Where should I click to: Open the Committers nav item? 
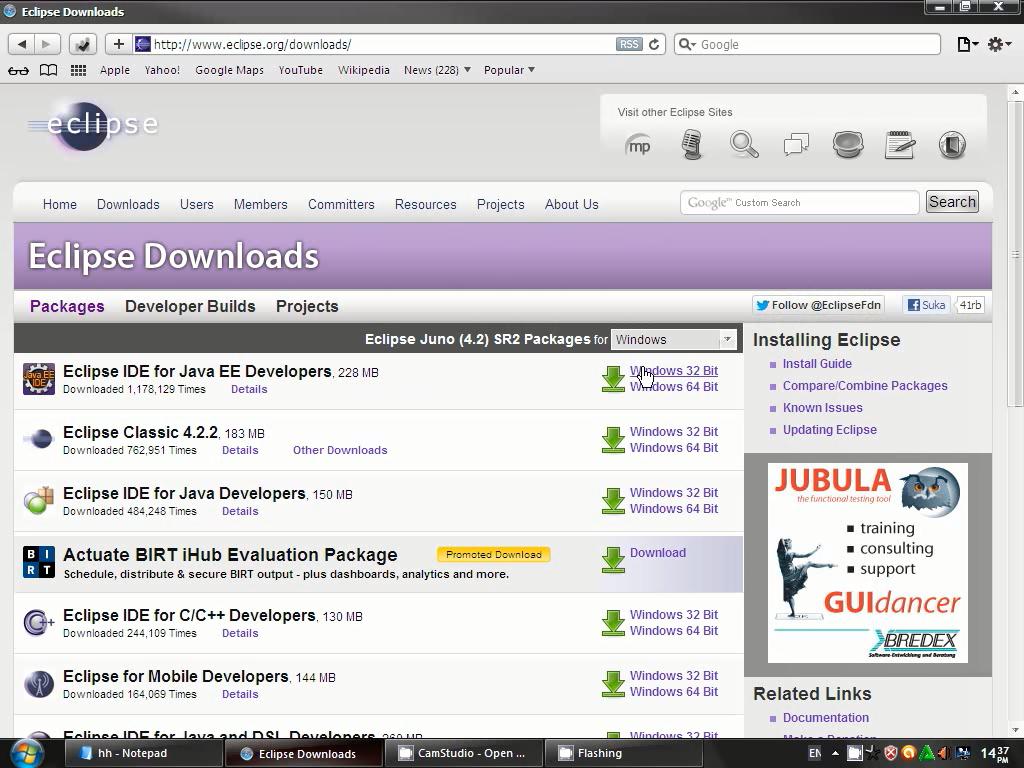point(341,204)
